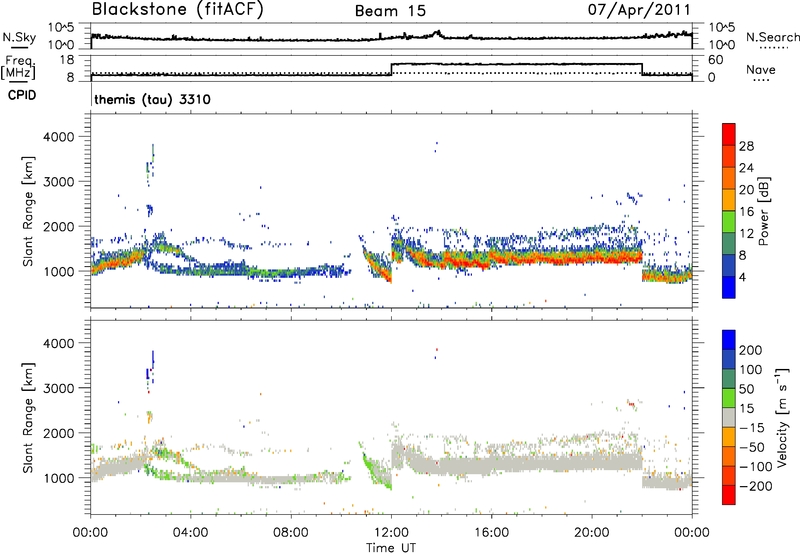The width and height of the screenshot is (800, 554).
Task: Click the 'themis (tau) 3310' text
Action: (x=152, y=99)
